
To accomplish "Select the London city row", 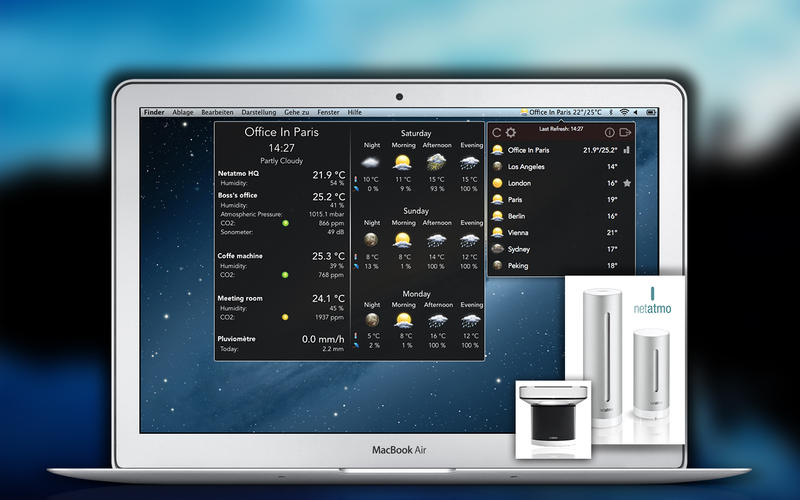I will coord(561,183).
